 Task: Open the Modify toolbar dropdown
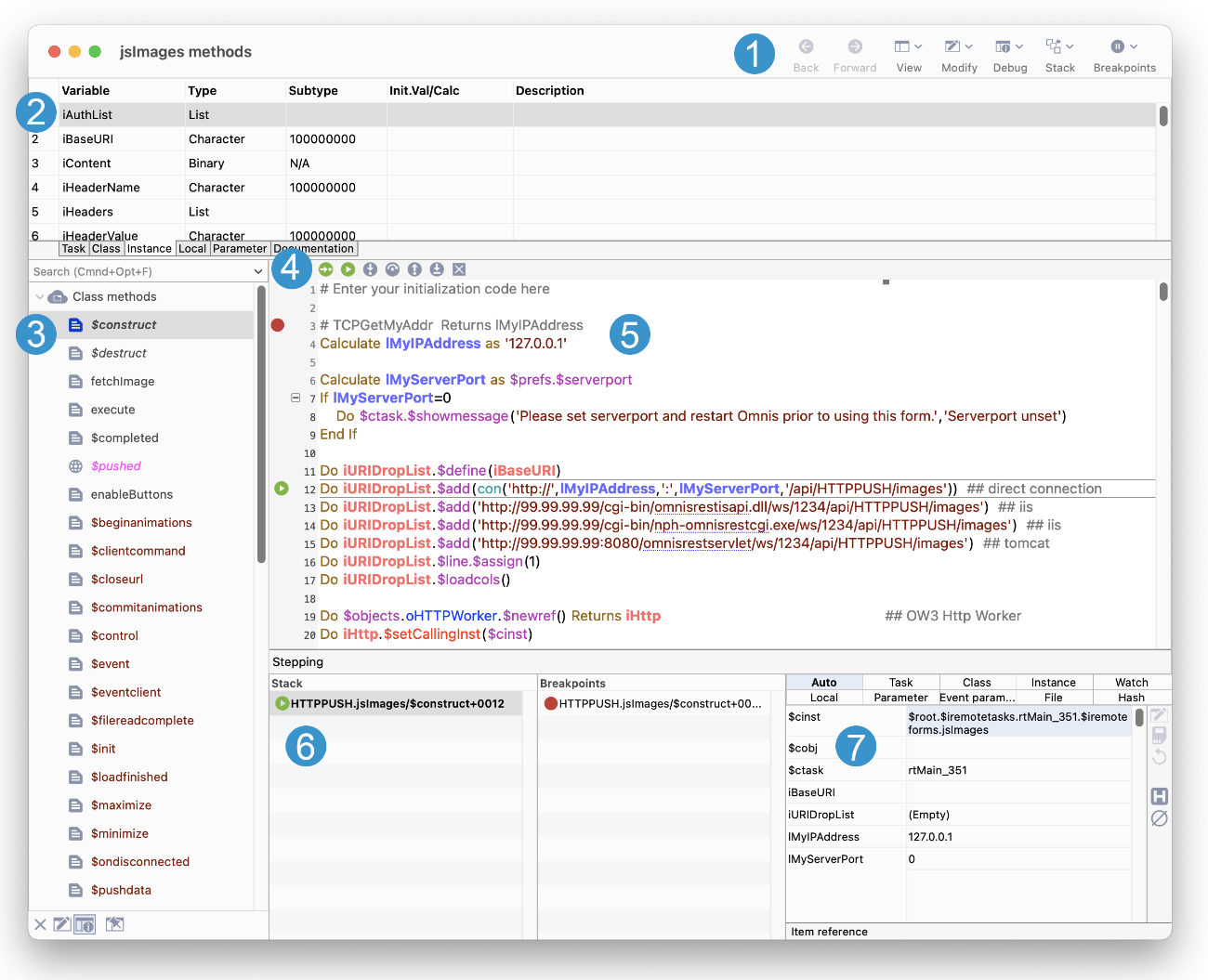(x=959, y=55)
